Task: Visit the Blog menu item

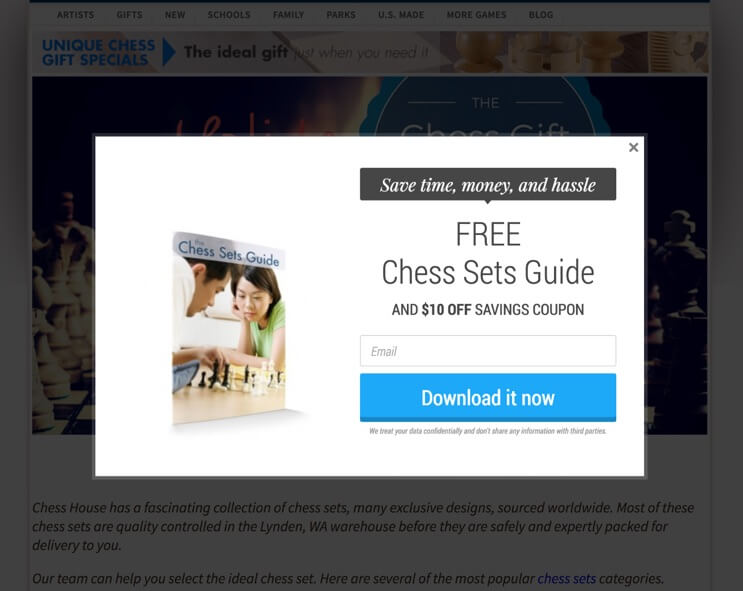Action: pyautogui.click(x=541, y=15)
